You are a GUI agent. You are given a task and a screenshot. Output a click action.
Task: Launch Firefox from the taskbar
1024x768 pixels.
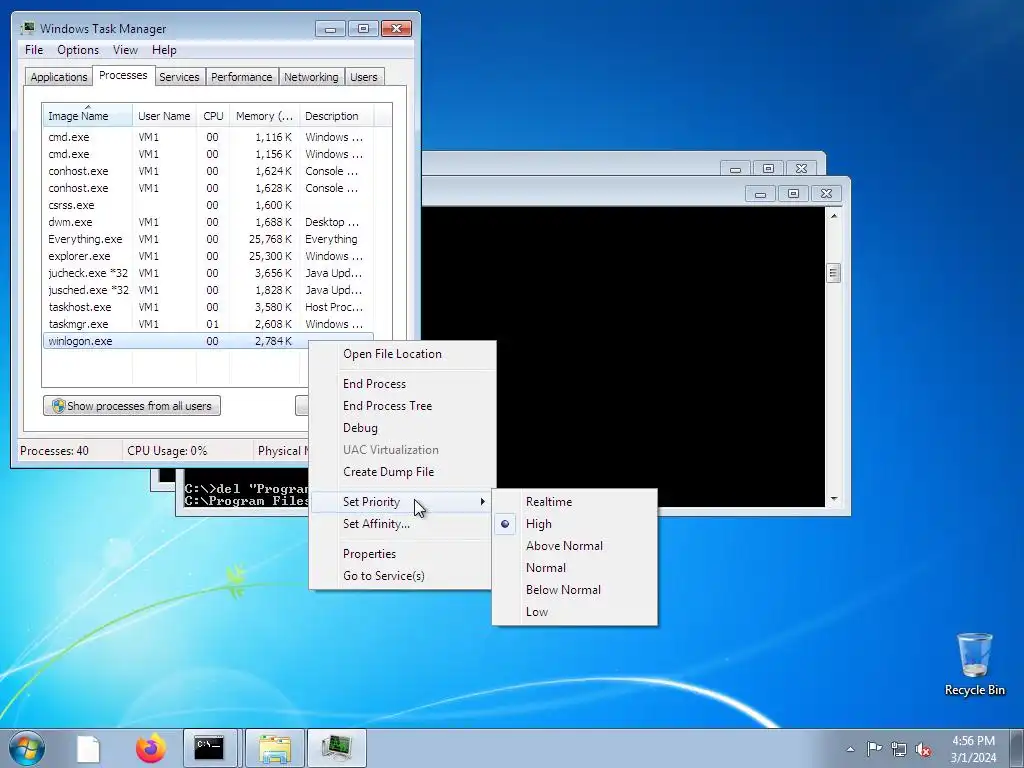151,748
